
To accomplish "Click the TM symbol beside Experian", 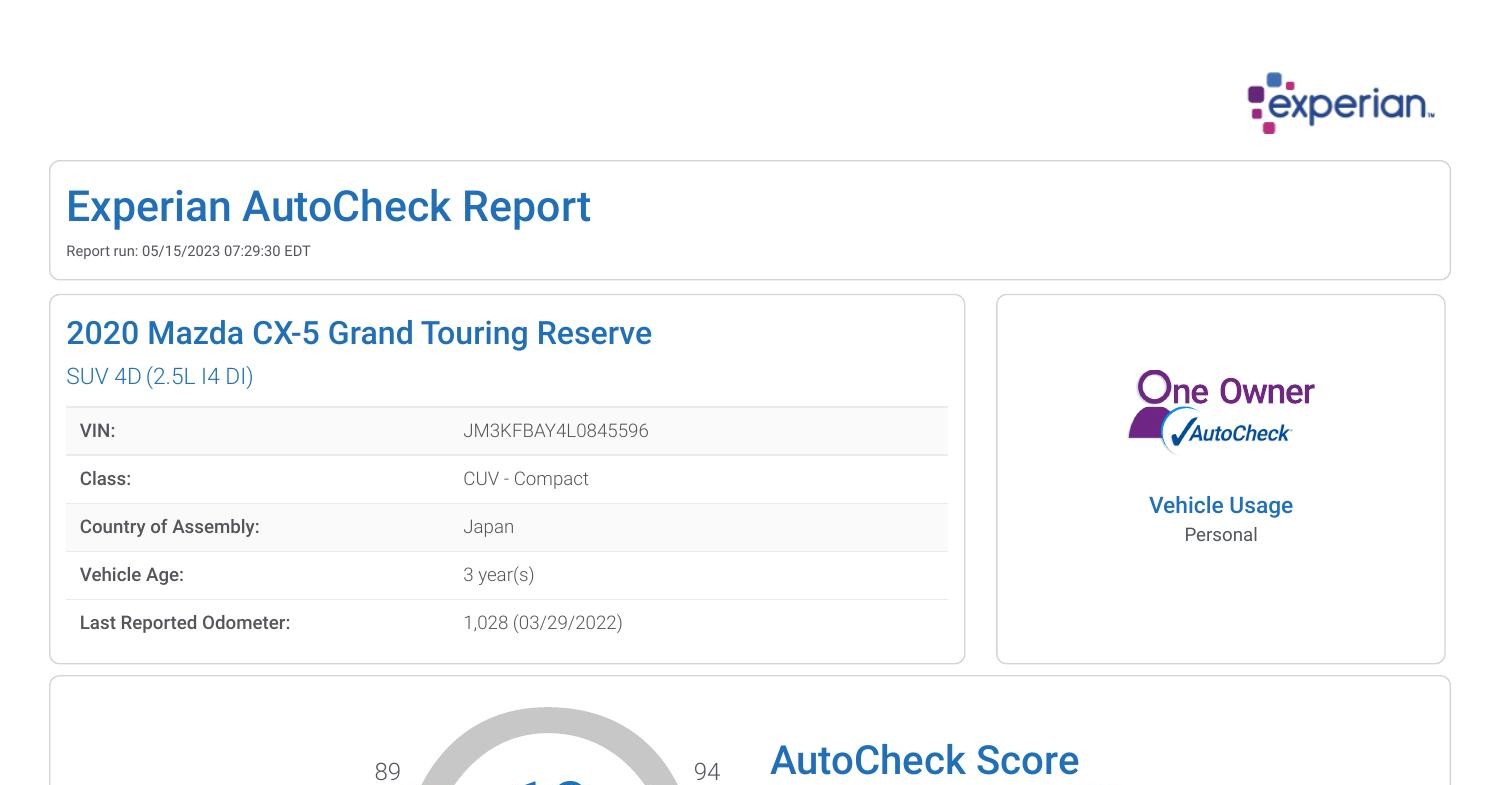I will point(1430,113).
